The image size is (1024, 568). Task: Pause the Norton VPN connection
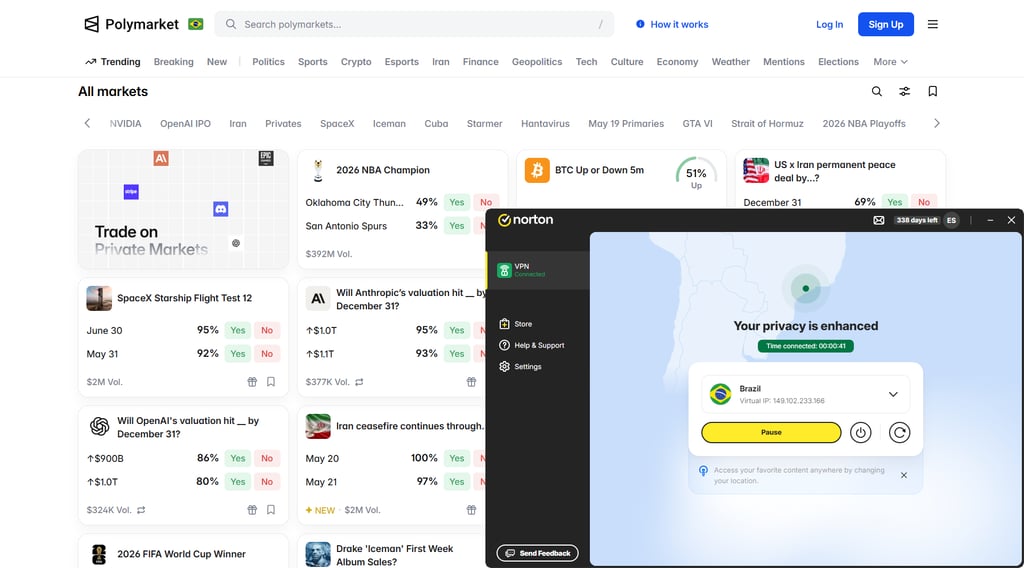coord(771,432)
